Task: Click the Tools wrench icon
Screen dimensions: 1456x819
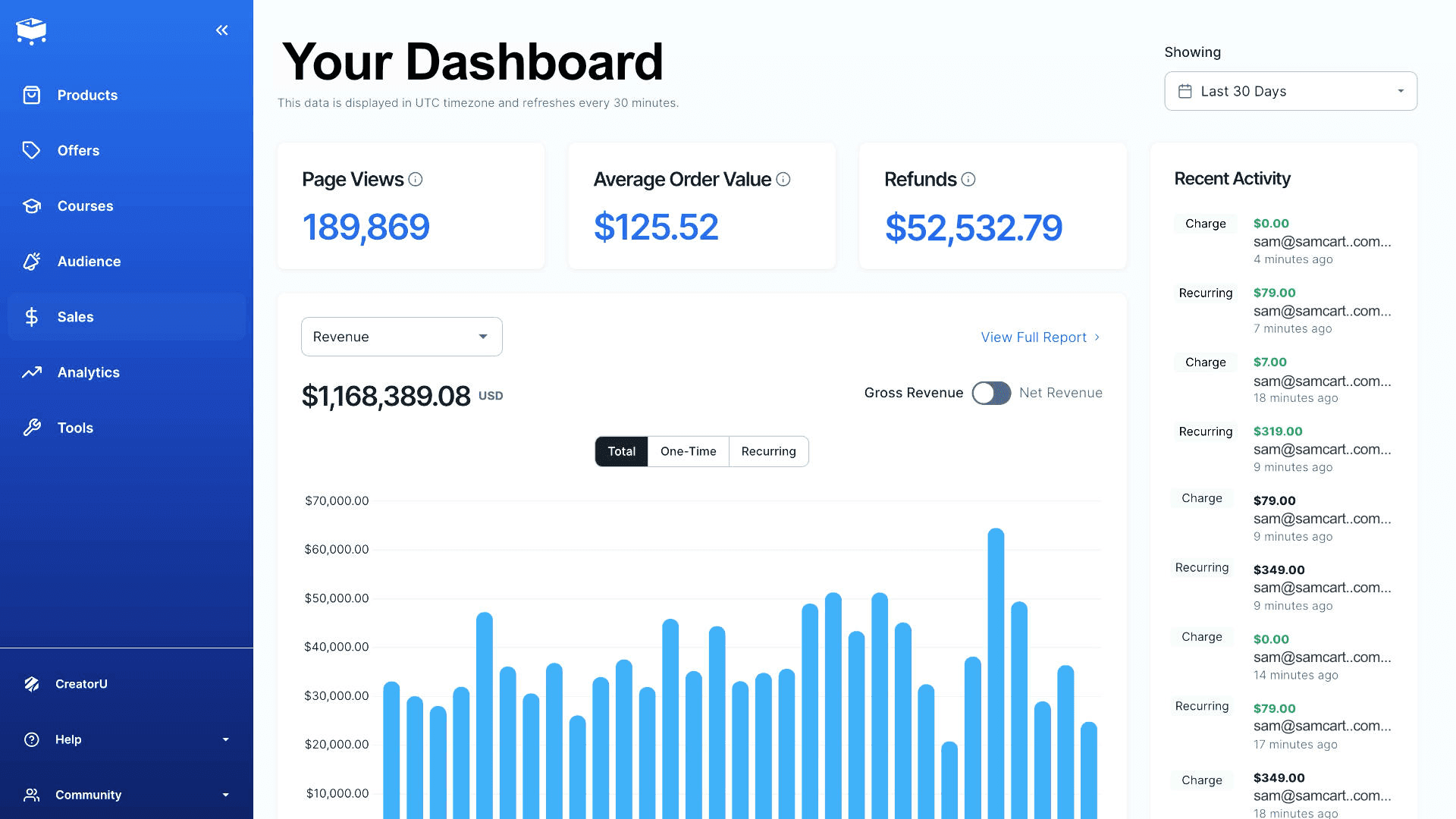Action: point(31,428)
